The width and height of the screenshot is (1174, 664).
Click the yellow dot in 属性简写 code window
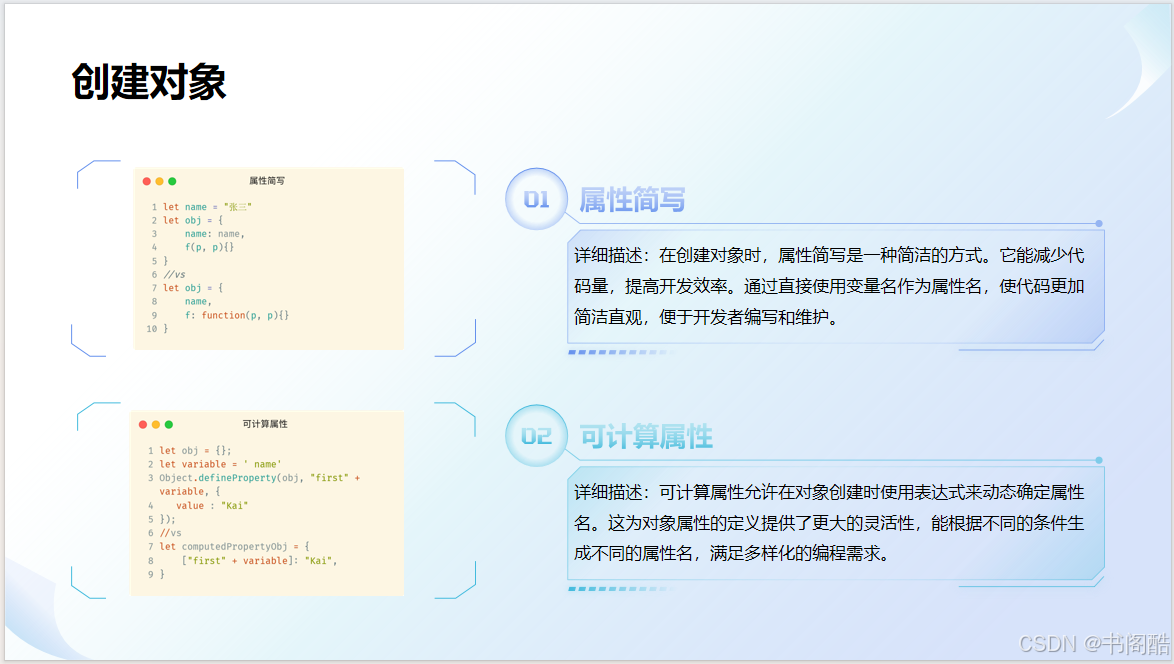coord(159,181)
